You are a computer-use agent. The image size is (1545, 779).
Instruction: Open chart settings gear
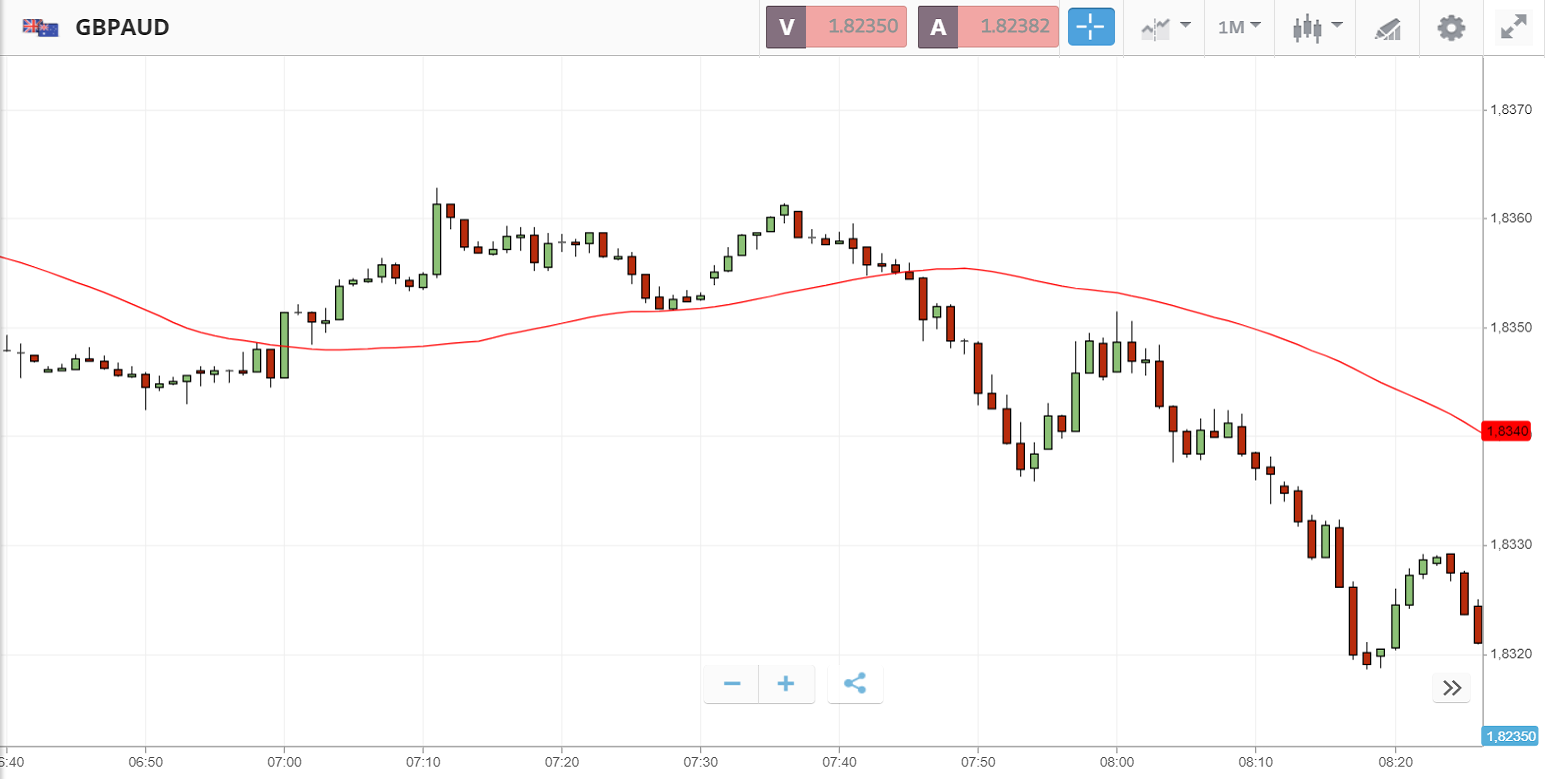point(1450,27)
